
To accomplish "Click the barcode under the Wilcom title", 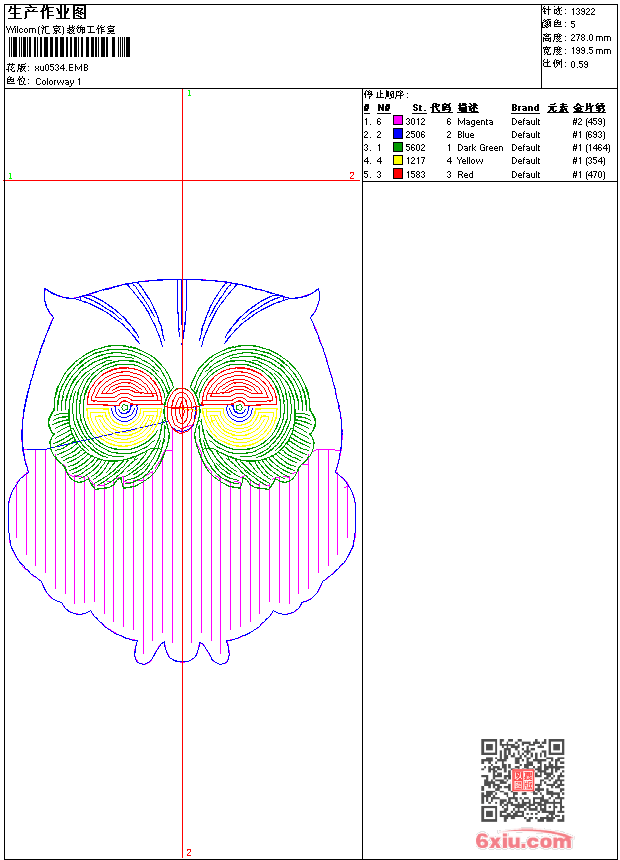I will click(x=69, y=47).
